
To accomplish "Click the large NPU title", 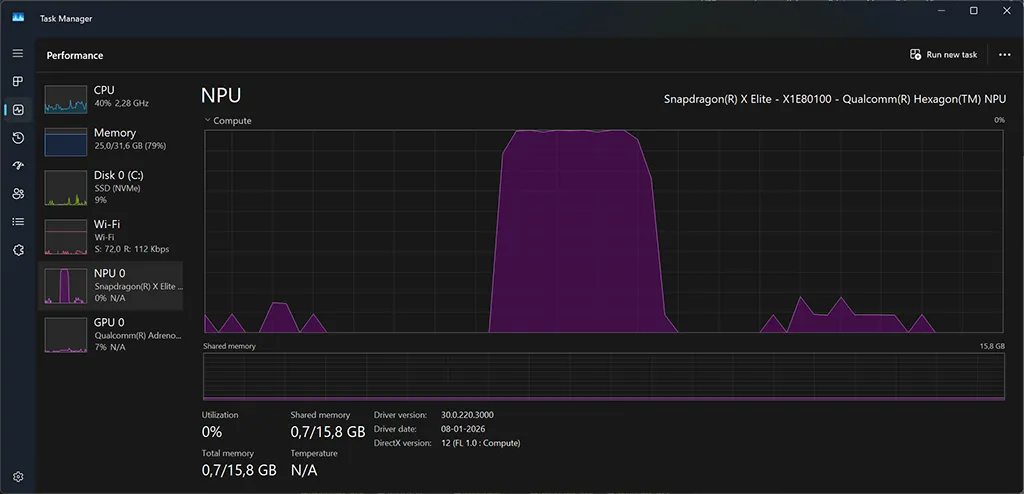I will click(221, 95).
